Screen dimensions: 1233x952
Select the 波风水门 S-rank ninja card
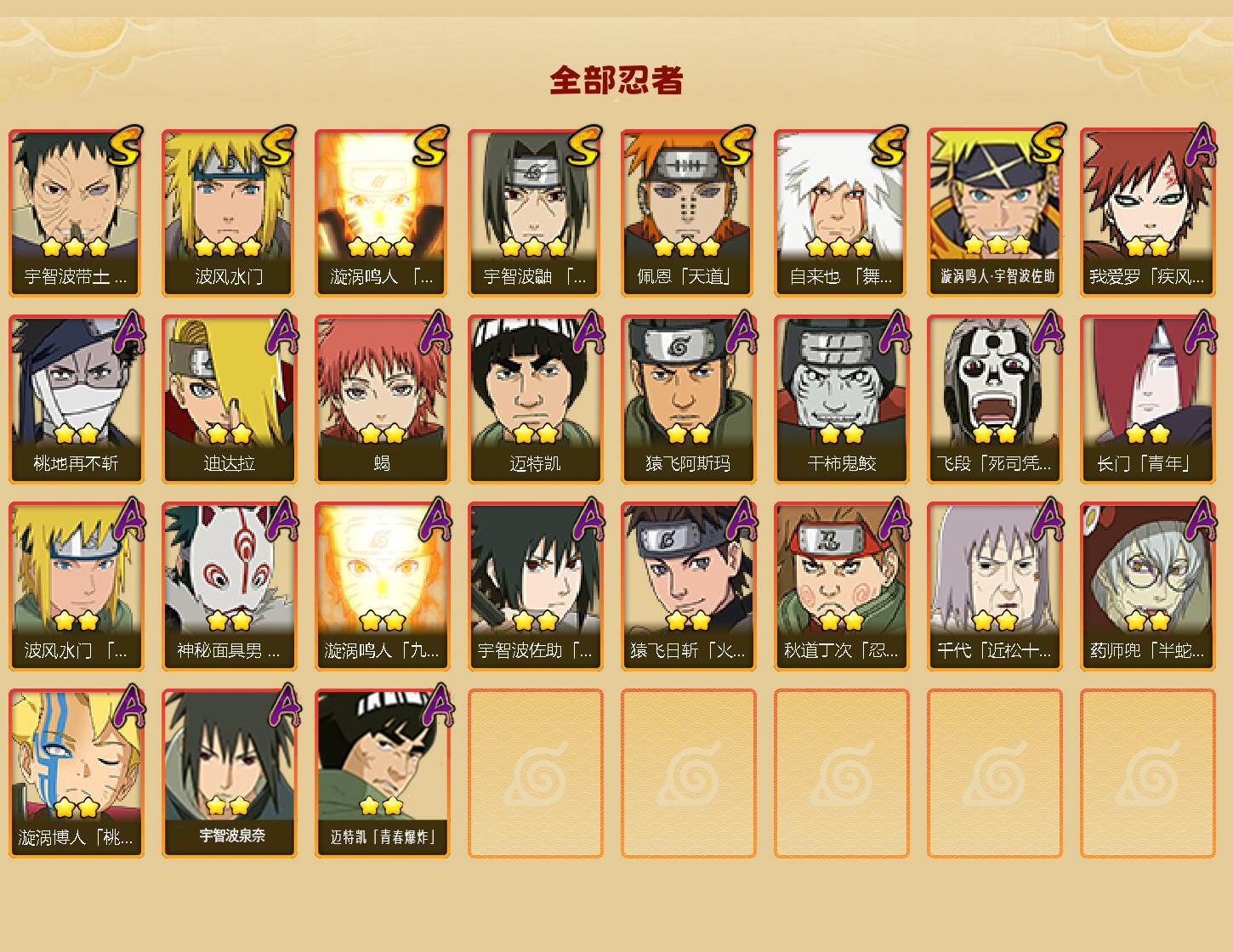tap(229, 212)
